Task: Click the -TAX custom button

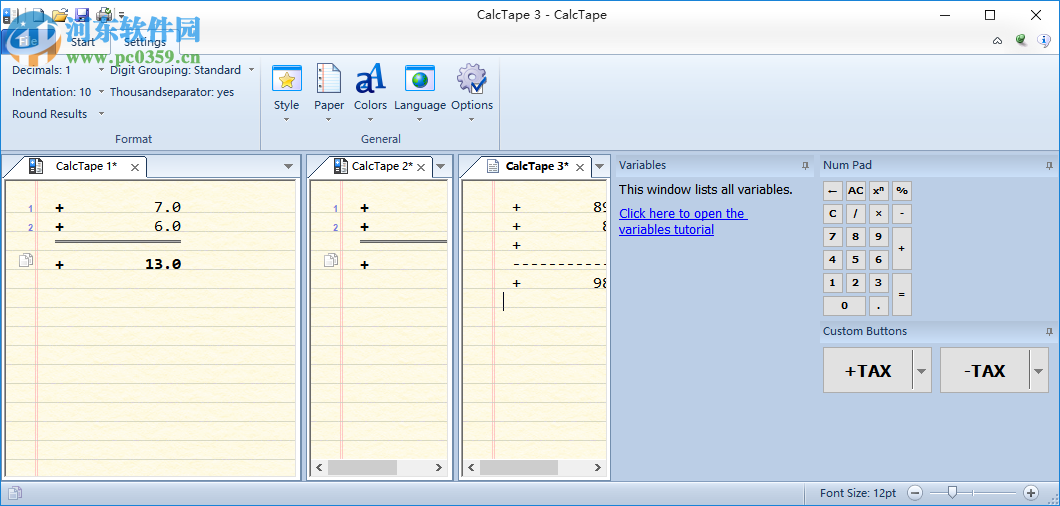Action: pyautogui.click(x=984, y=371)
